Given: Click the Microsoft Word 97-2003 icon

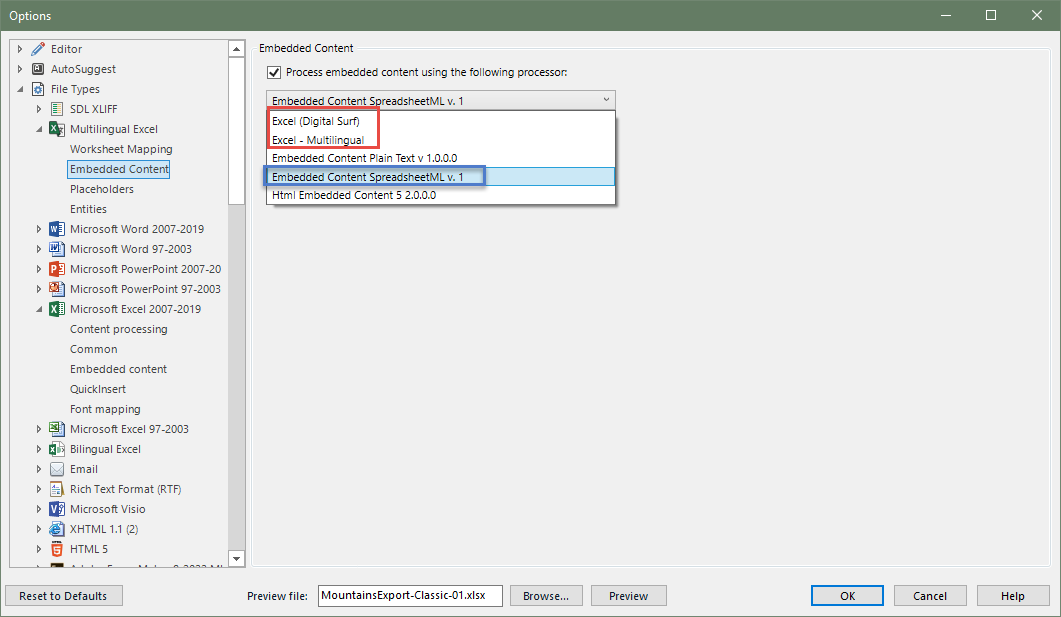Looking at the screenshot, I should pyautogui.click(x=57, y=249).
